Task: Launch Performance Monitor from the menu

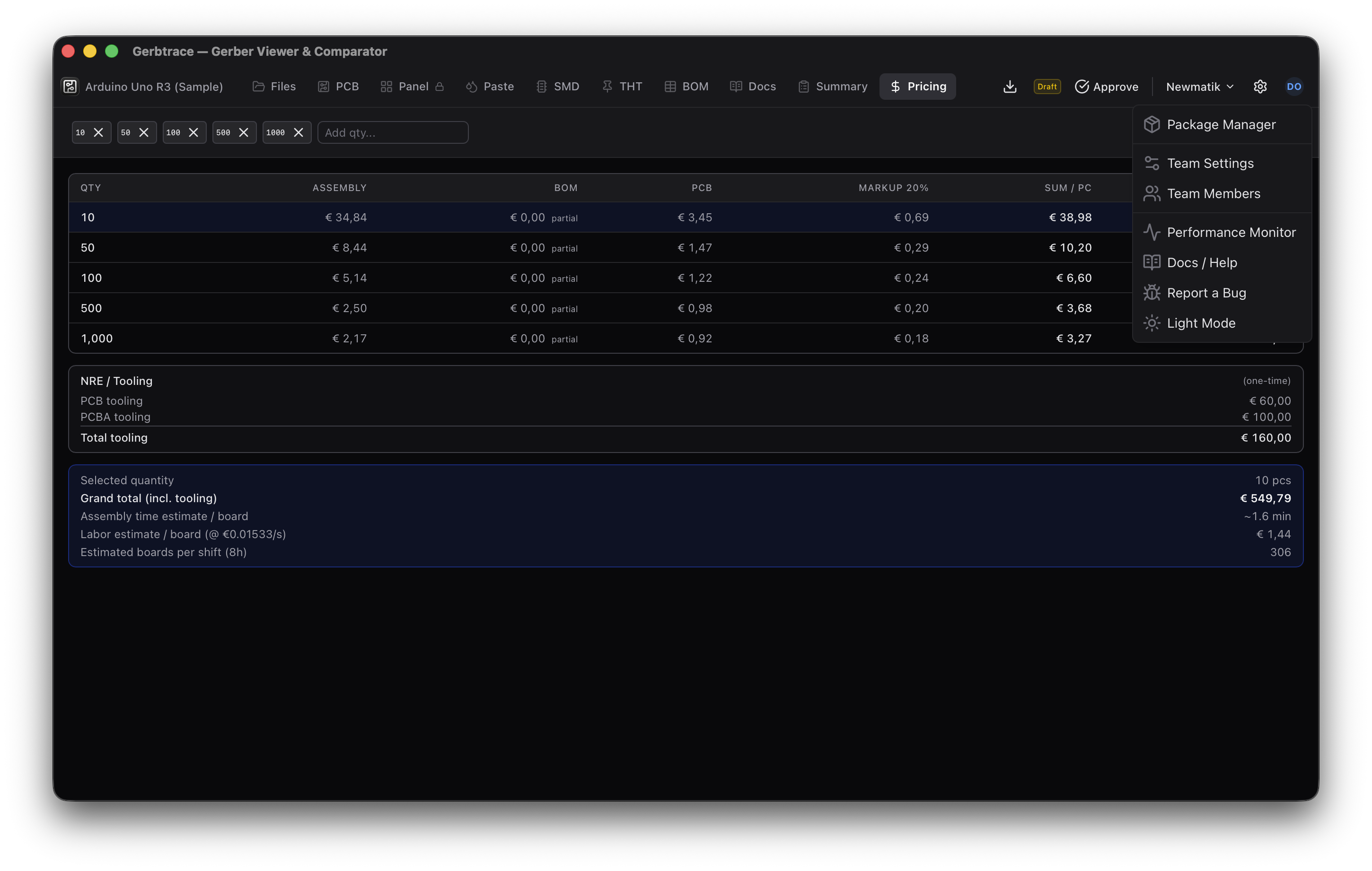Action: pyautogui.click(x=1222, y=233)
